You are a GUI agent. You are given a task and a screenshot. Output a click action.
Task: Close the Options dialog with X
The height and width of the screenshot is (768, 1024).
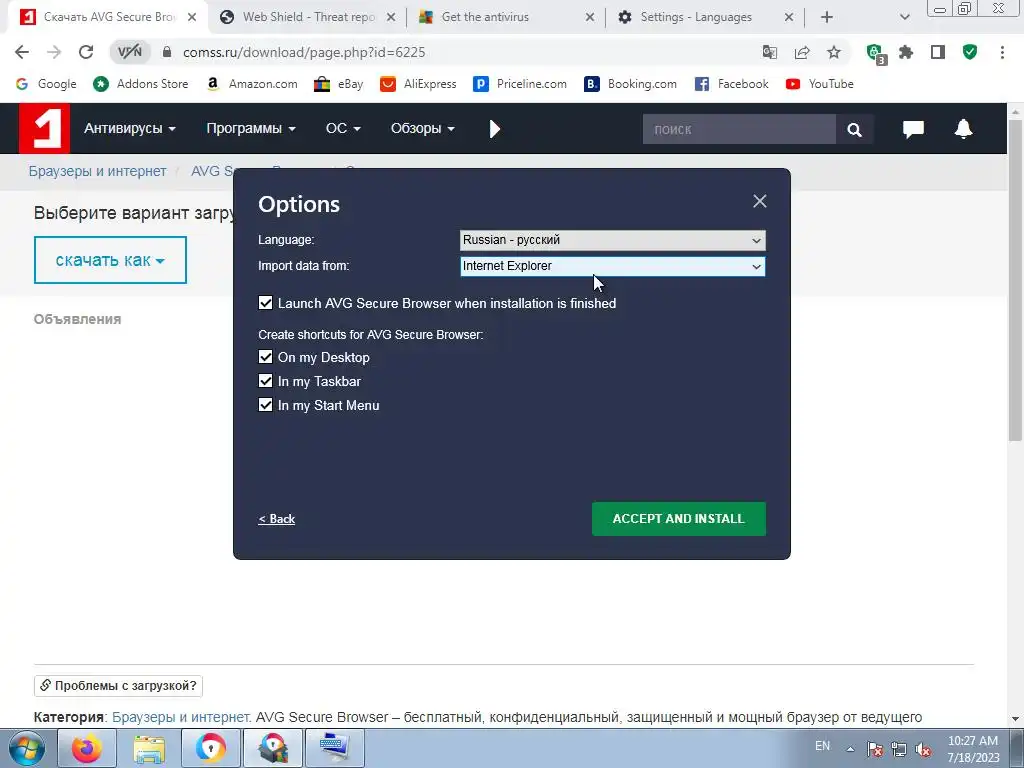point(760,201)
